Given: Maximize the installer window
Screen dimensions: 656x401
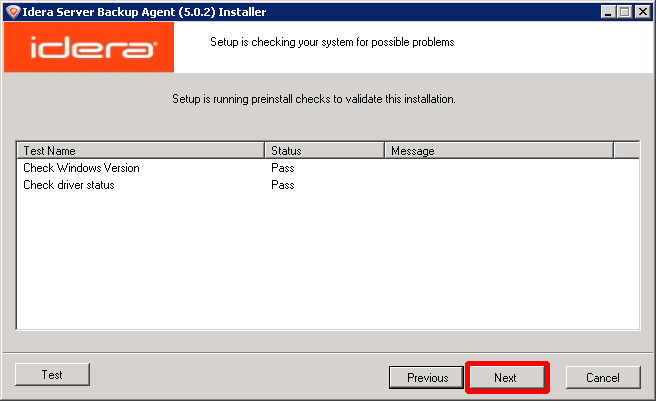Looking at the screenshot, I should [624, 12].
